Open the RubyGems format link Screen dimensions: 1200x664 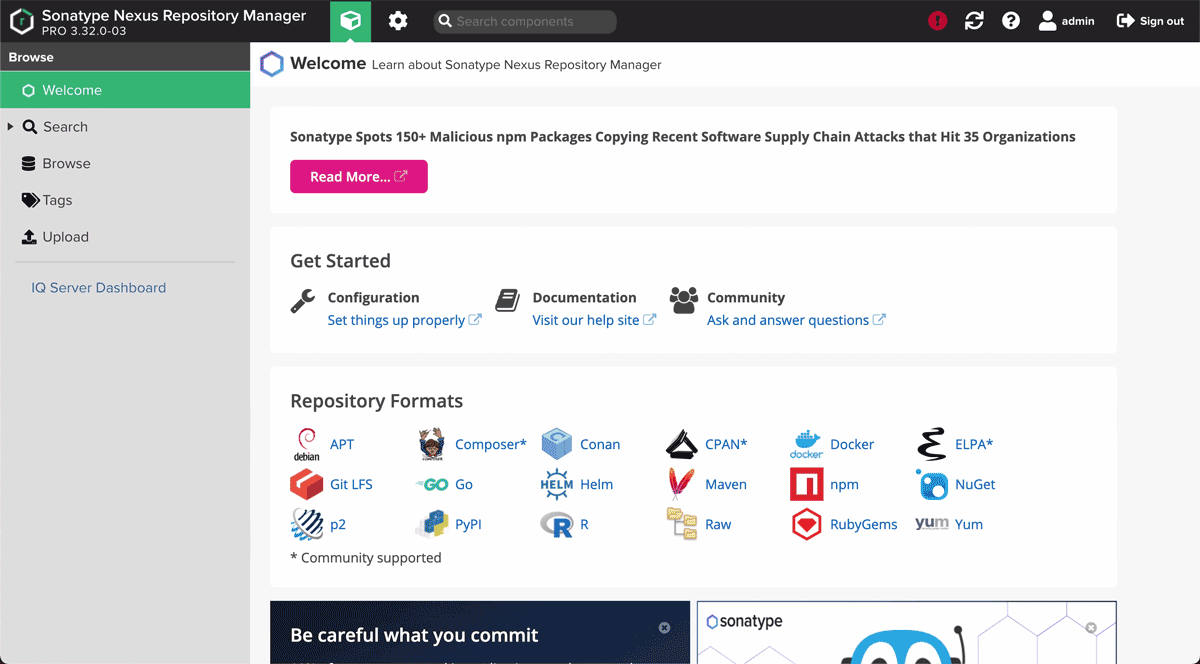tap(864, 524)
